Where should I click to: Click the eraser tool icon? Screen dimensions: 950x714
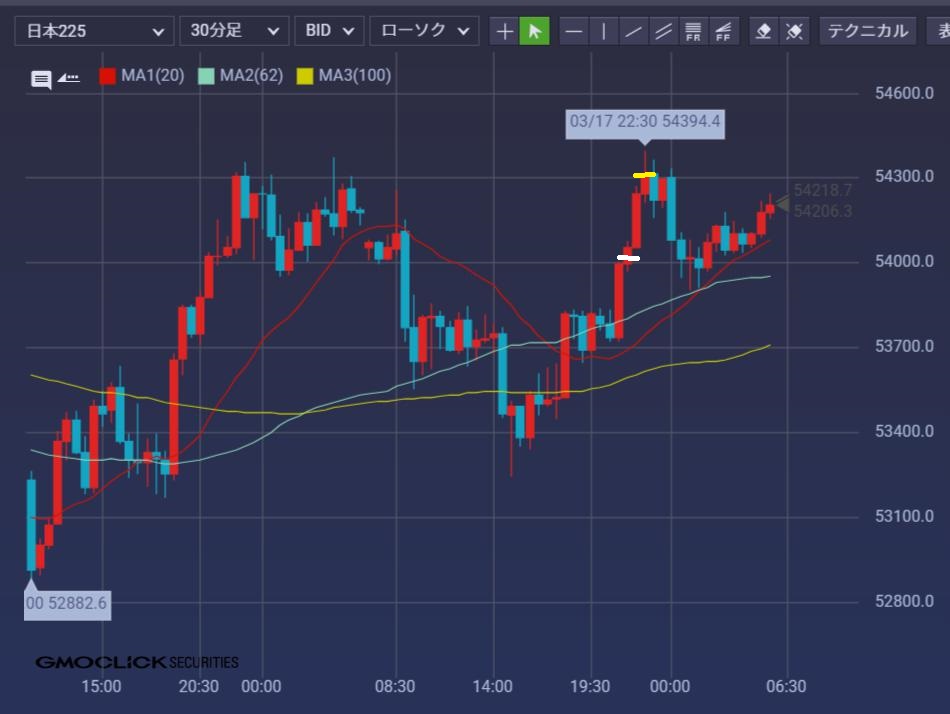(764, 31)
